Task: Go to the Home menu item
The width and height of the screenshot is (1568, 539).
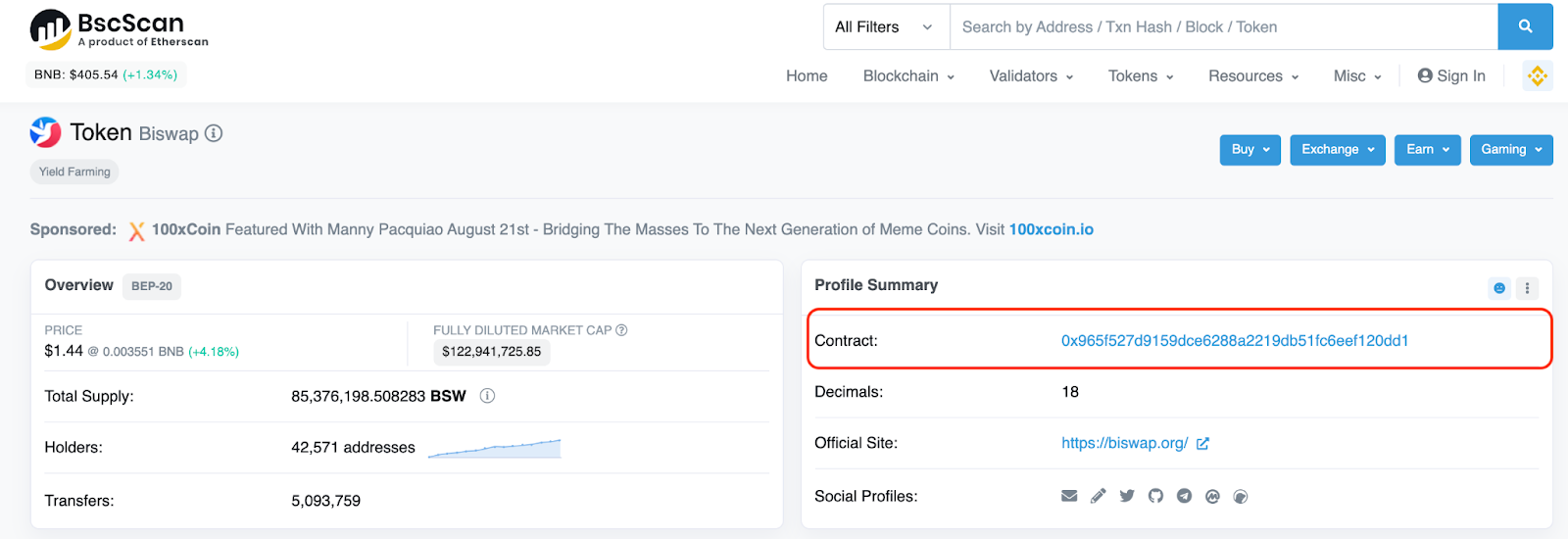Action: tap(807, 76)
